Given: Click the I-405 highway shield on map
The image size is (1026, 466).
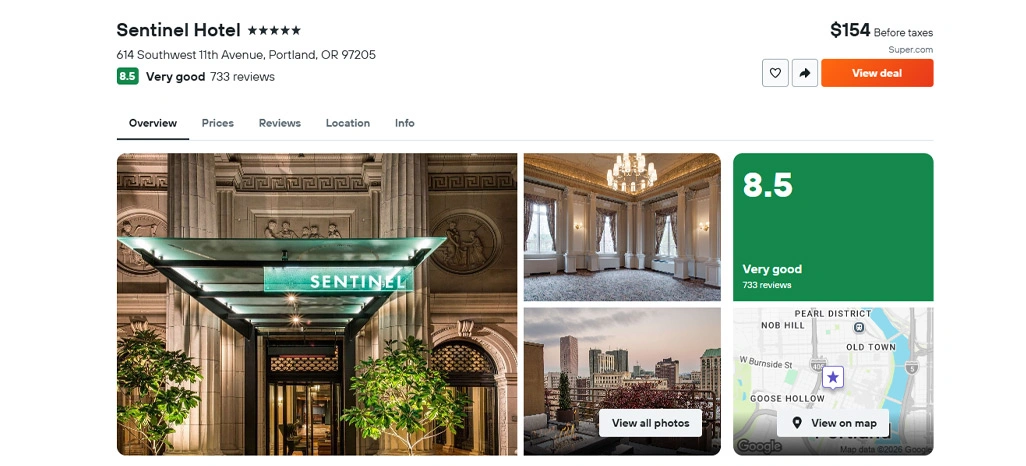Looking at the screenshot, I should coord(818,364).
